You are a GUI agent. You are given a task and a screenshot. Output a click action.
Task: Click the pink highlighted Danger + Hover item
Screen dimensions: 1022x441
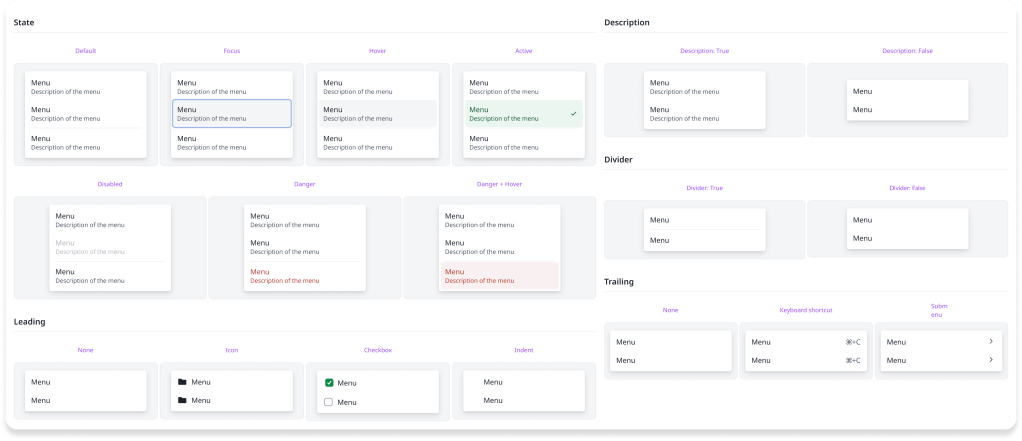coord(498,275)
